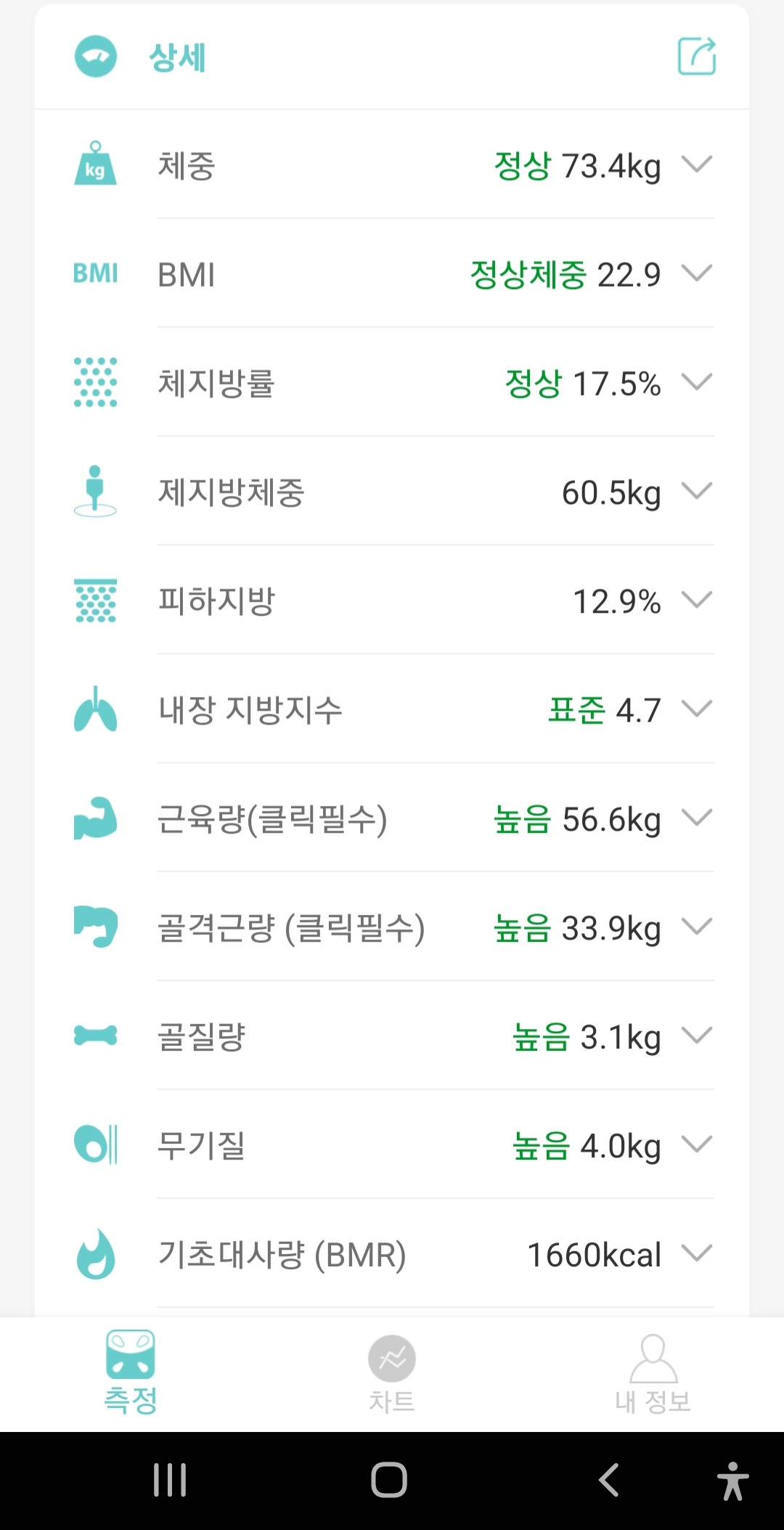Screen dimensions: 784x1530
Task: Tap the 체중 kg weight icon
Action: tap(95, 164)
